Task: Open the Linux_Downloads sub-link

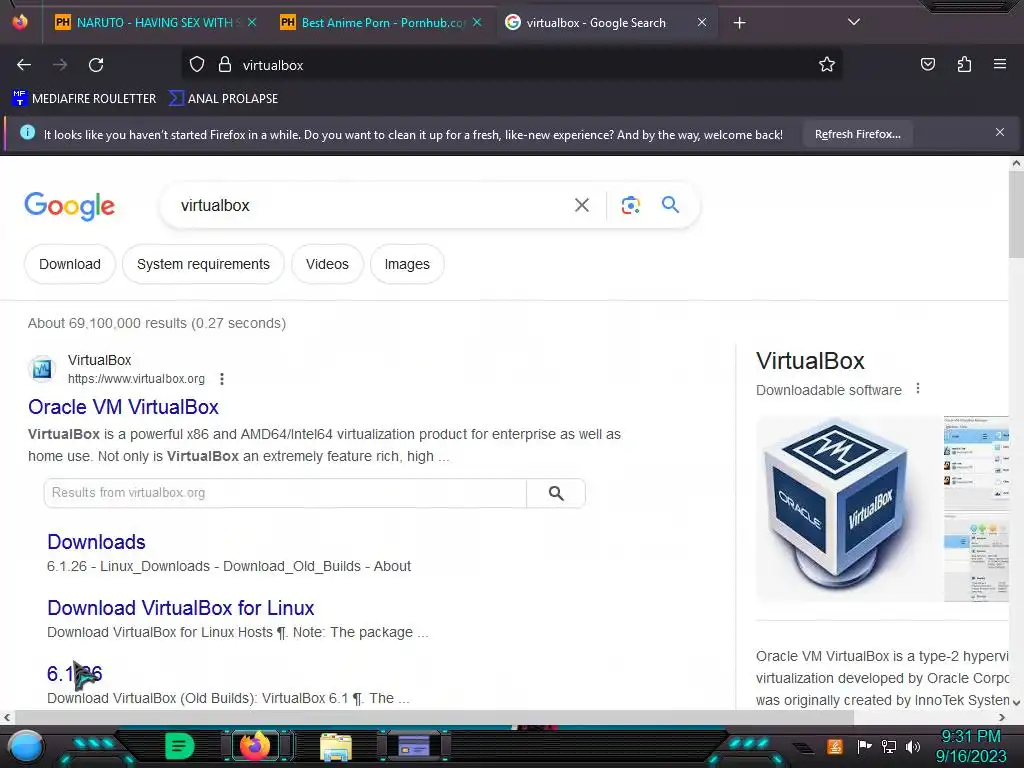Action: pos(155,566)
